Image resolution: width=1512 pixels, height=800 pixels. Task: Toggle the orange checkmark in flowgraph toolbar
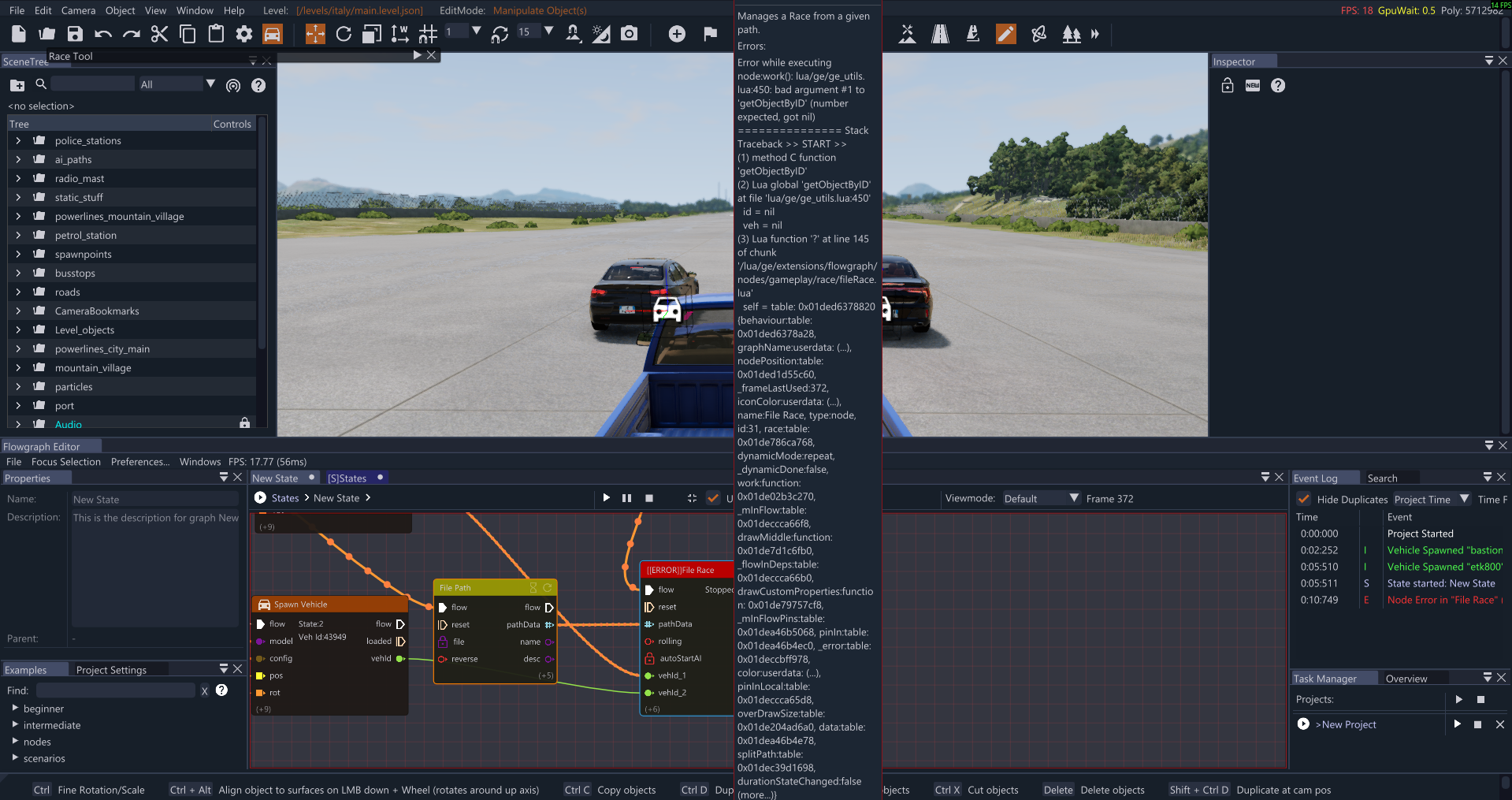(713, 498)
